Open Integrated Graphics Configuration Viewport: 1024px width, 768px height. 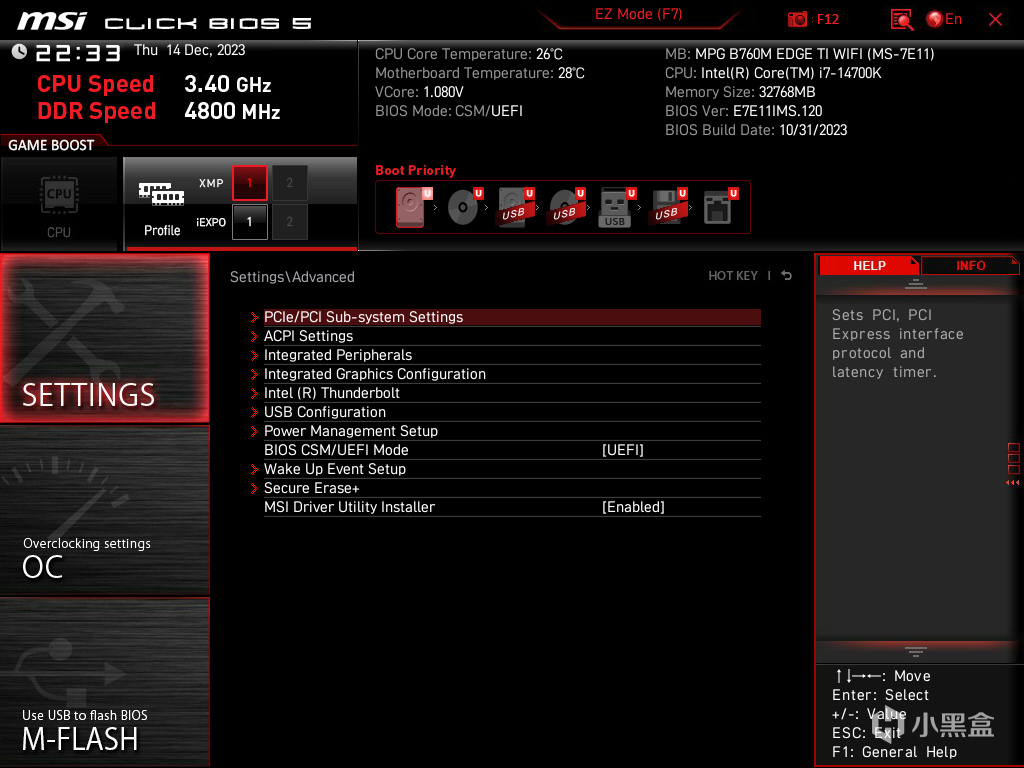coord(512,374)
